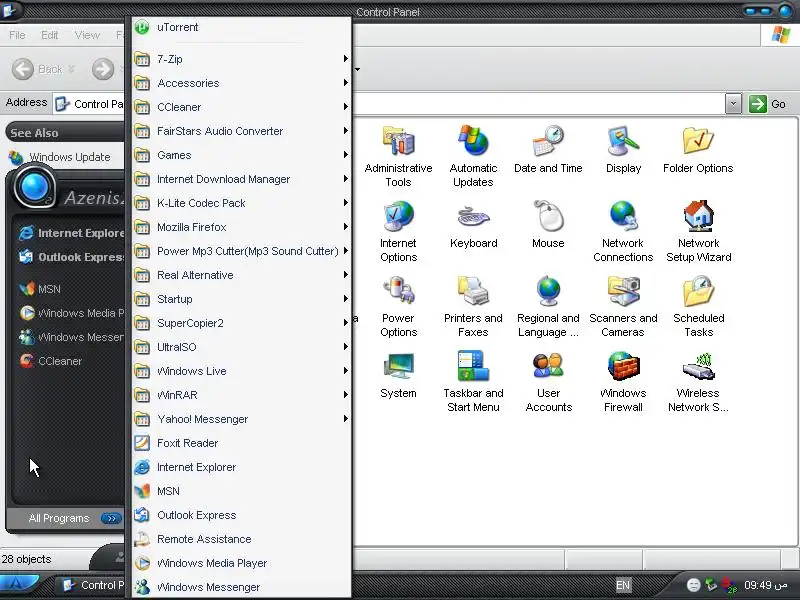Open Power Options icon
Screen dimensions: 800x600
tap(398, 306)
